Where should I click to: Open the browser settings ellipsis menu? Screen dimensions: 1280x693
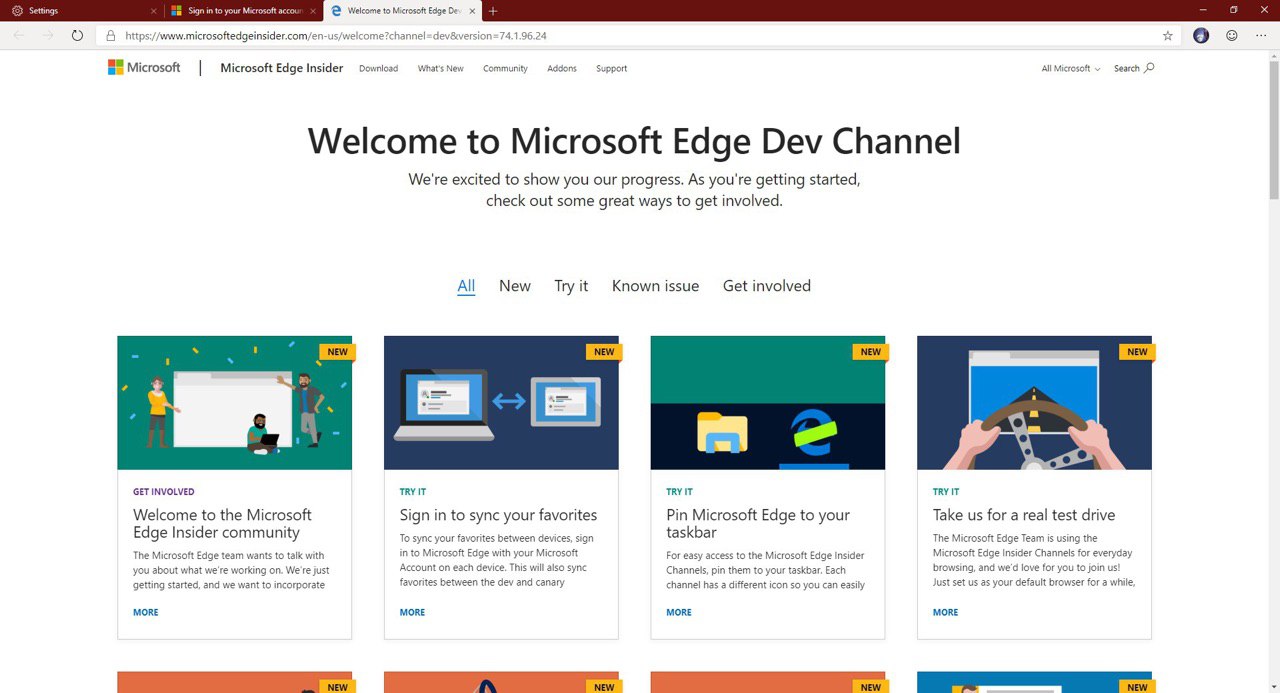point(1261,35)
